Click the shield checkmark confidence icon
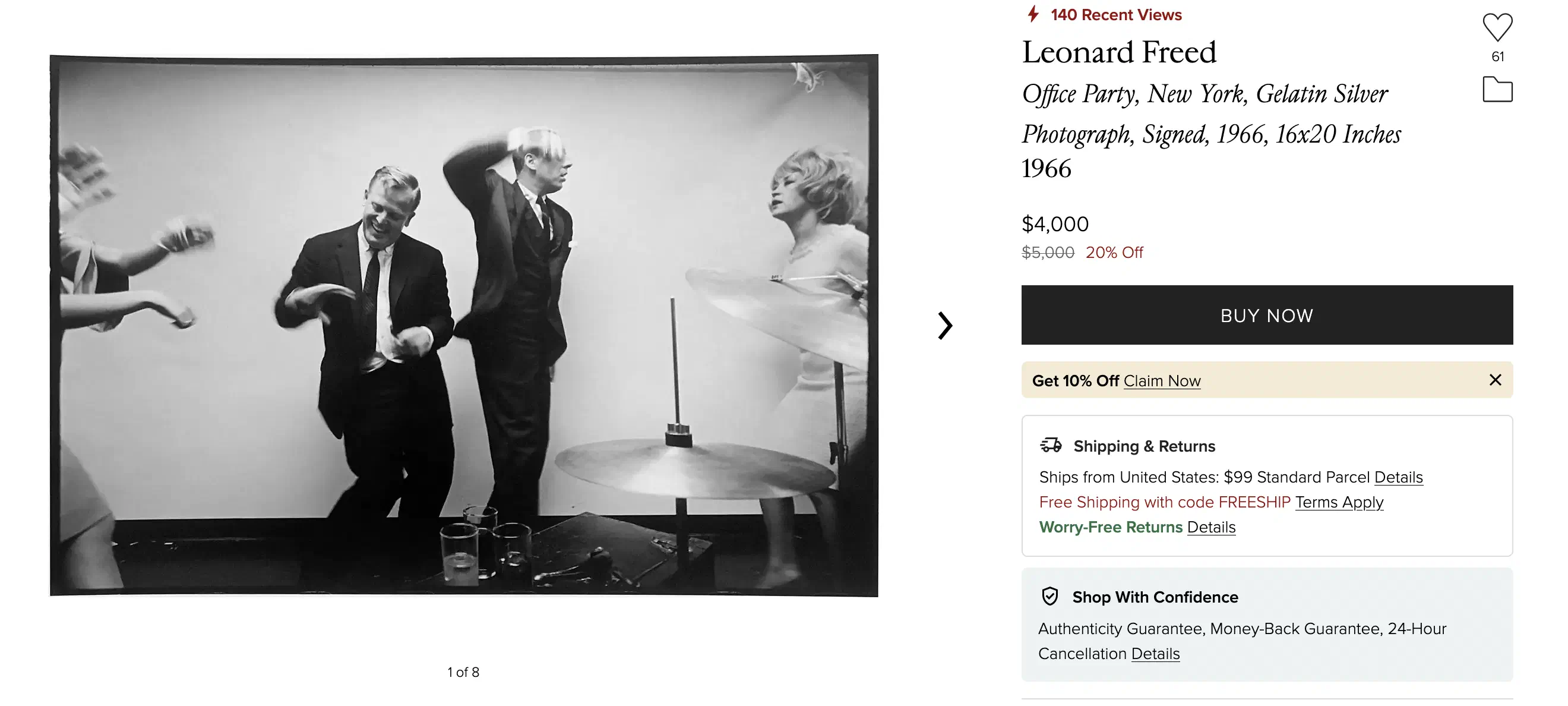 1050,596
